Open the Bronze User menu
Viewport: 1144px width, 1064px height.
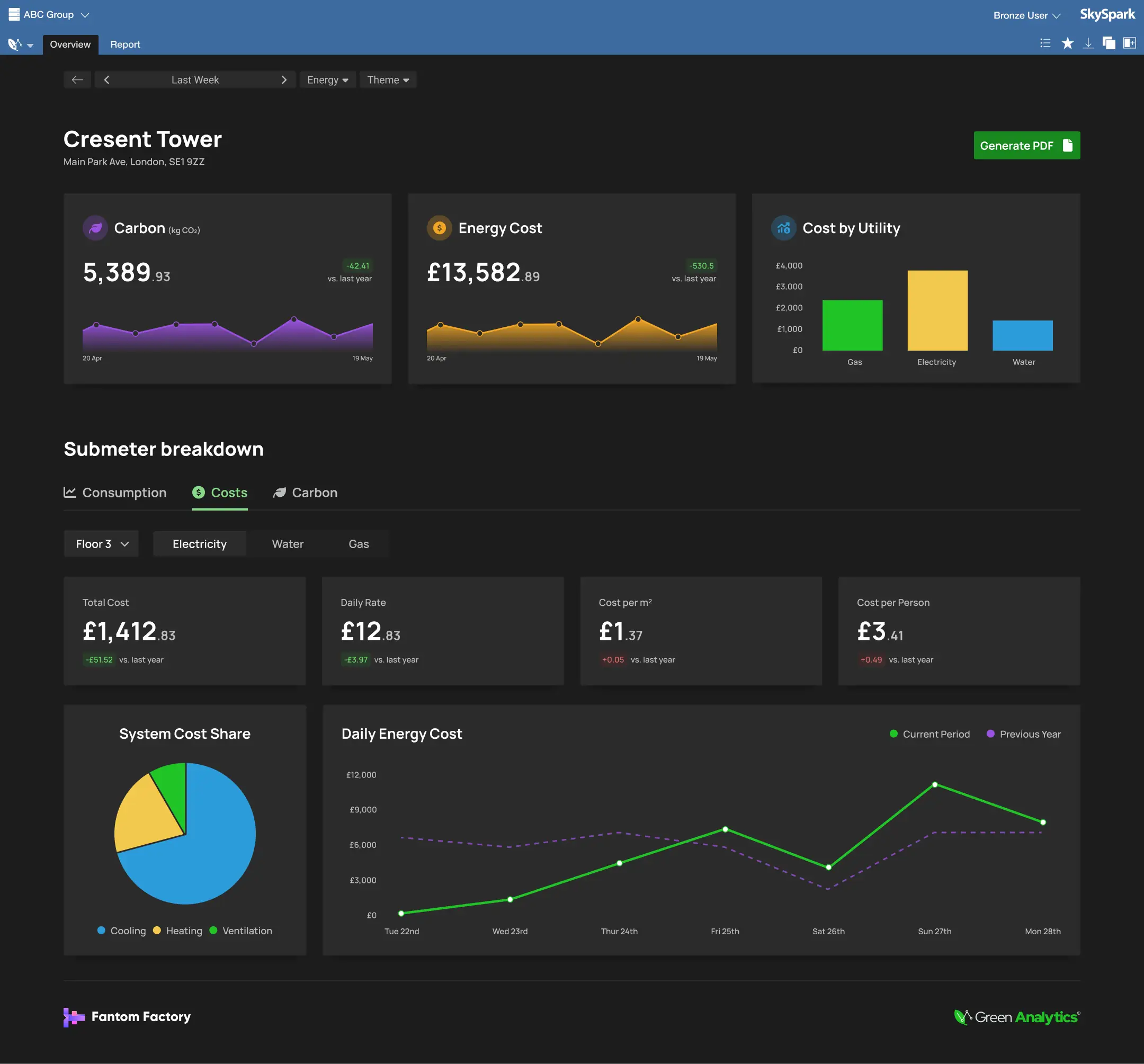tap(1026, 15)
